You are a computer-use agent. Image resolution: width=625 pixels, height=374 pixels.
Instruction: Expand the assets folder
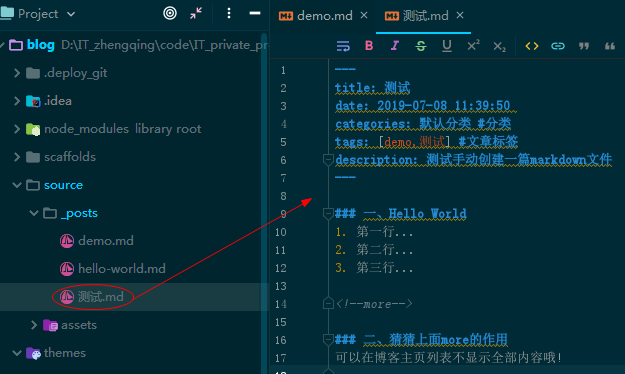click(x=34, y=325)
